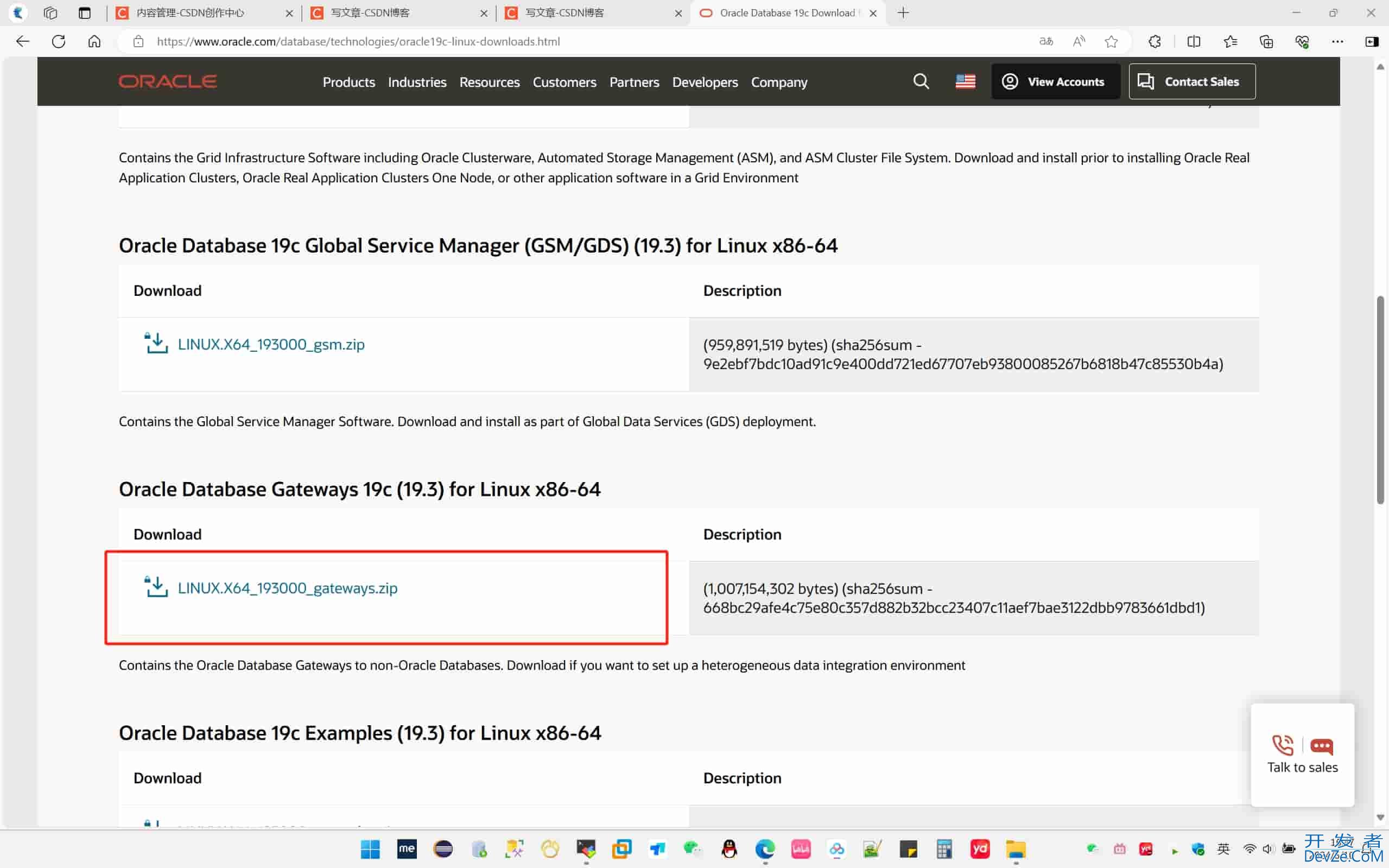The image size is (1389, 868).
Task: Open a new browser tab
Action: (903, 12)
